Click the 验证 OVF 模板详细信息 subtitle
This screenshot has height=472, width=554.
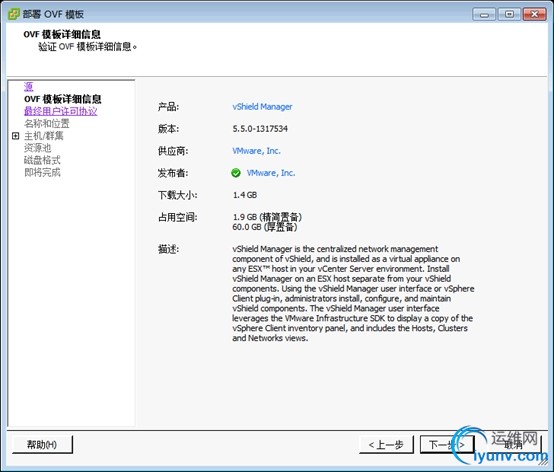[x=88, y=47]
